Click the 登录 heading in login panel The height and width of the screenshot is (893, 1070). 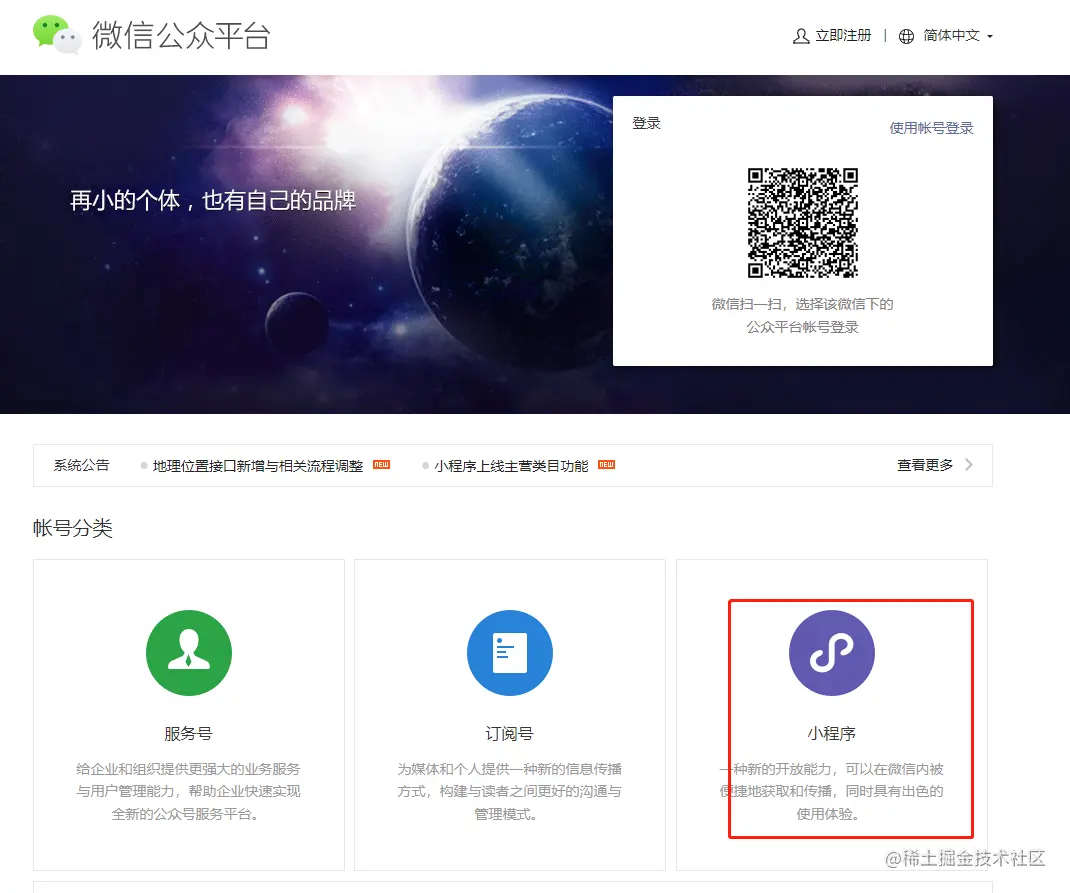[x=646, y=123]
